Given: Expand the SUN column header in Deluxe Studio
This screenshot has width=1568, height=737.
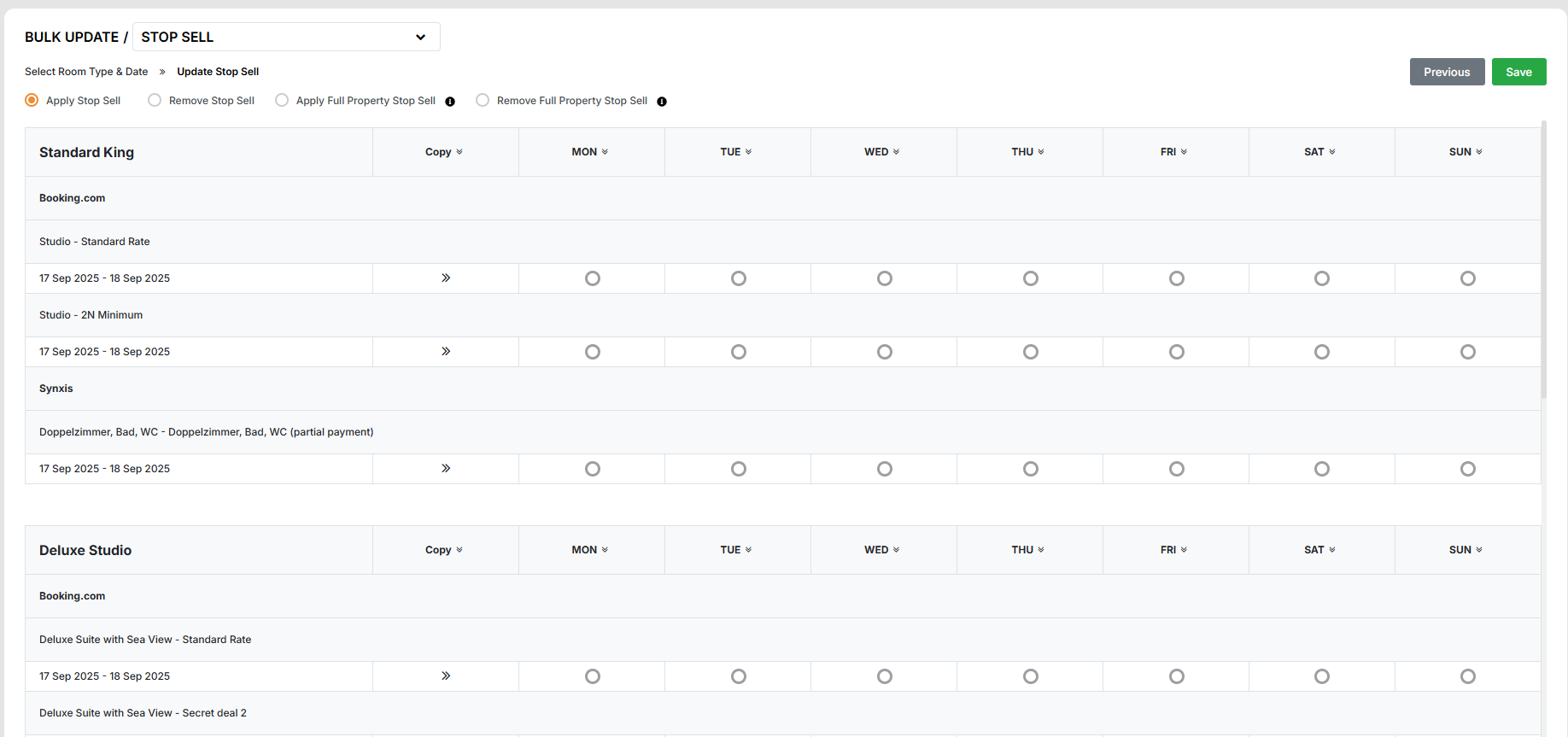Looking at the screenshot, I should pyautogui.click(x=1466, y=550).
